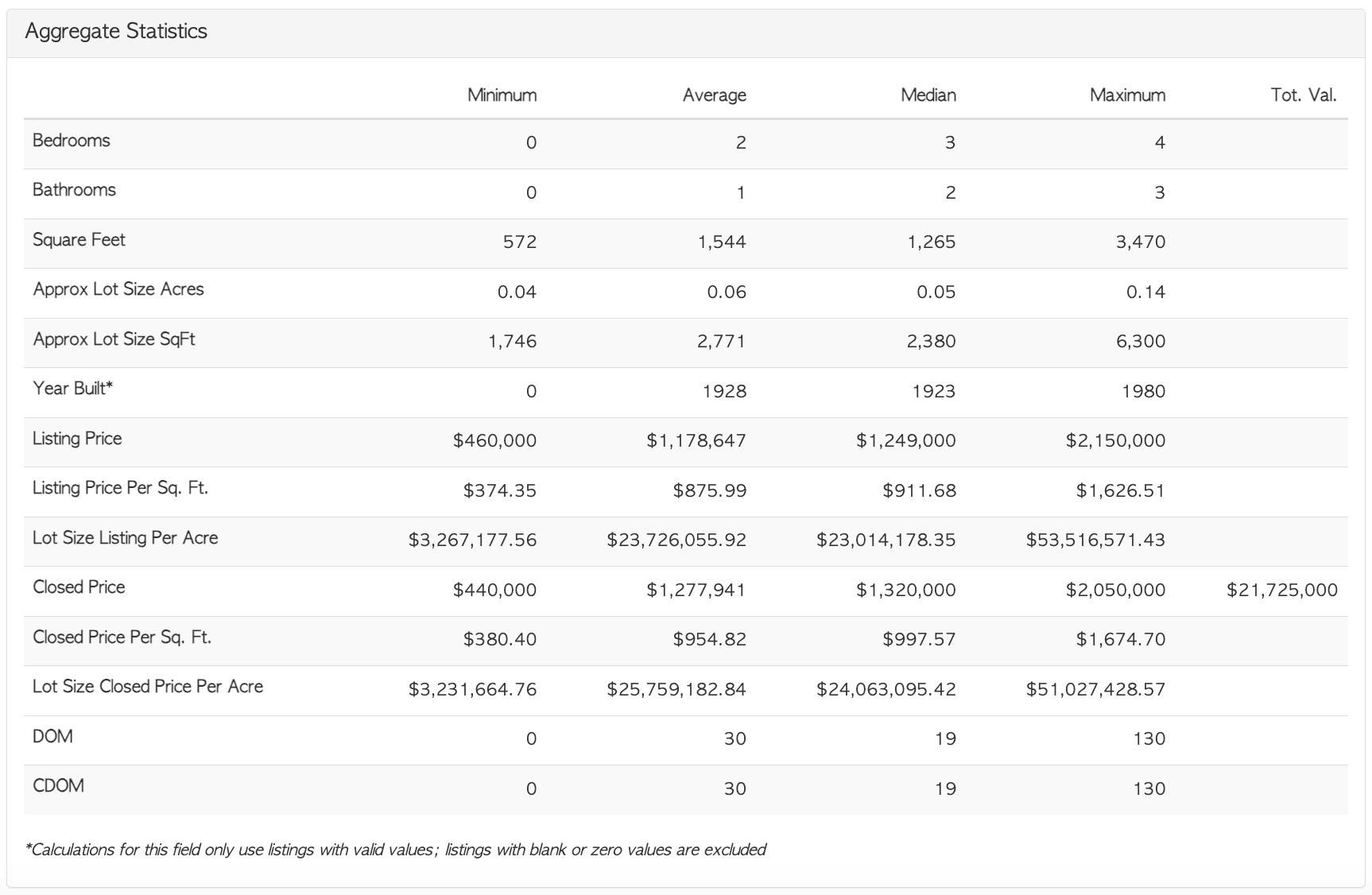Select average year built 1928
Viewport: 1372px width, 895px height.
(724, 391)
